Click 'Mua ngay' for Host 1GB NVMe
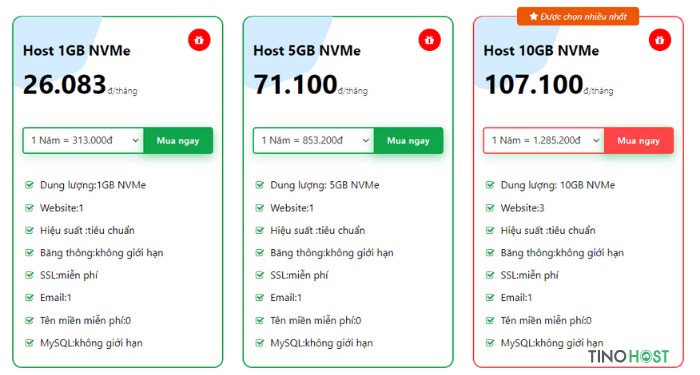 tap(178, 141)
